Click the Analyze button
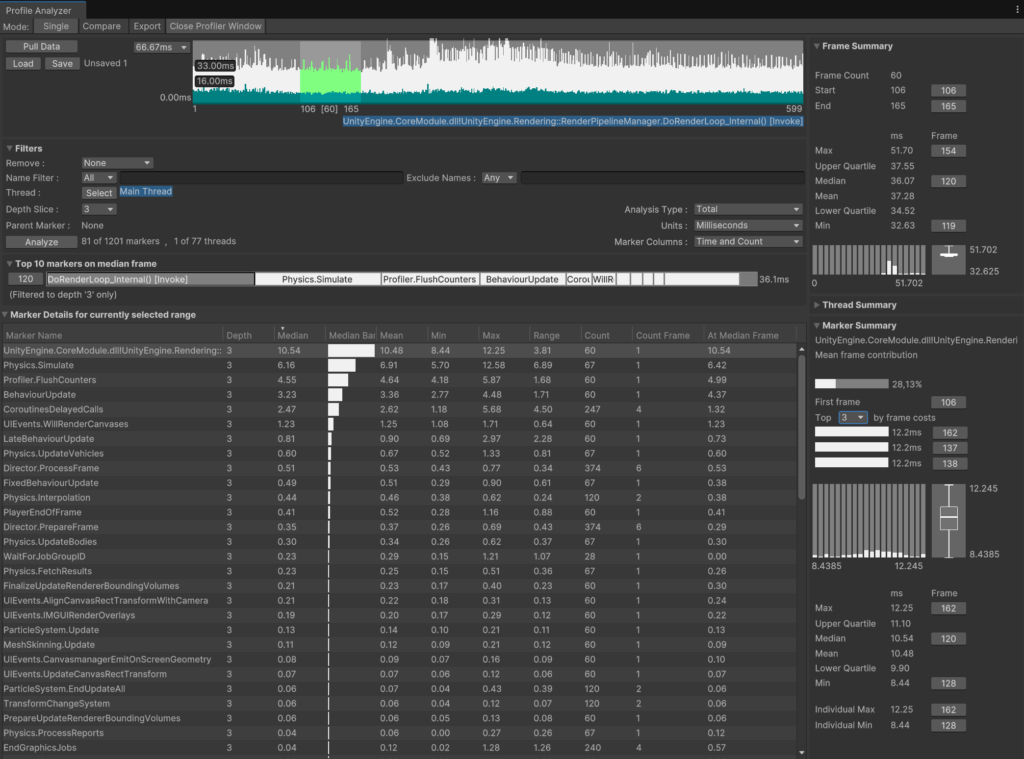The width and height of the screenshot is (1024, 759). 41,242
